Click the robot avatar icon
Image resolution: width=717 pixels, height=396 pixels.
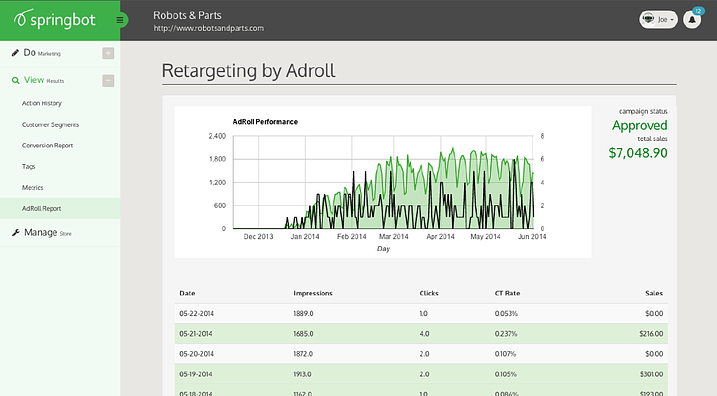click(x=648, y=19)
